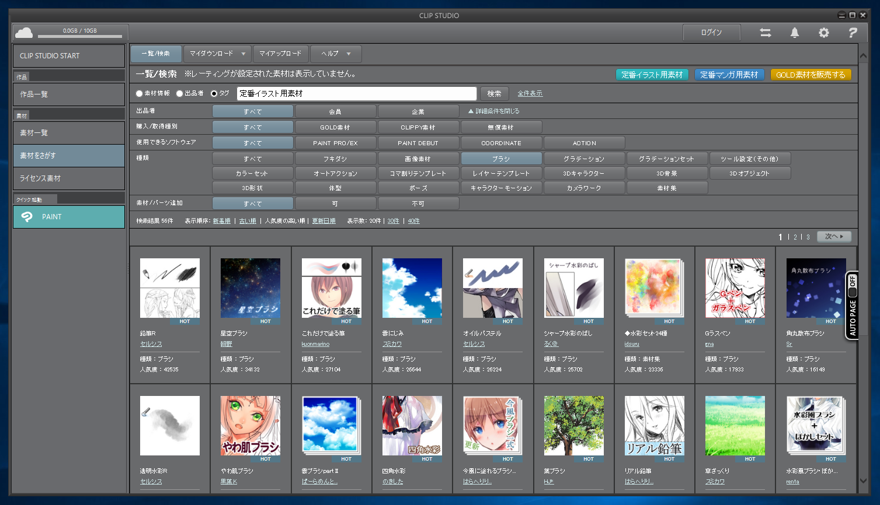The height and width of the screenshot is (505, 880).
Task: Open the リアル鉛筆 material thumbnail
Action: (654, 426)
